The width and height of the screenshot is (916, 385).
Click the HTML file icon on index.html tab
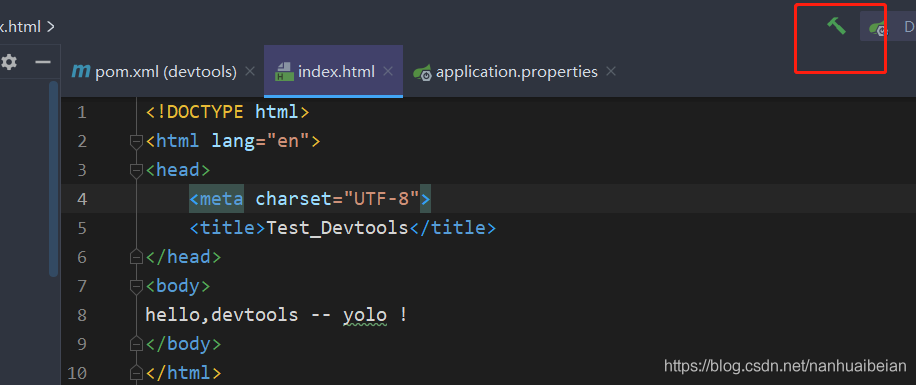pos(284,71)
